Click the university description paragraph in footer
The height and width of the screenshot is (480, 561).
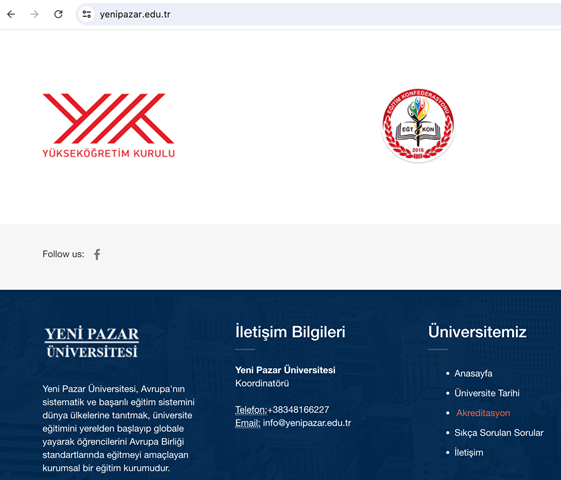tap(118, 428)
